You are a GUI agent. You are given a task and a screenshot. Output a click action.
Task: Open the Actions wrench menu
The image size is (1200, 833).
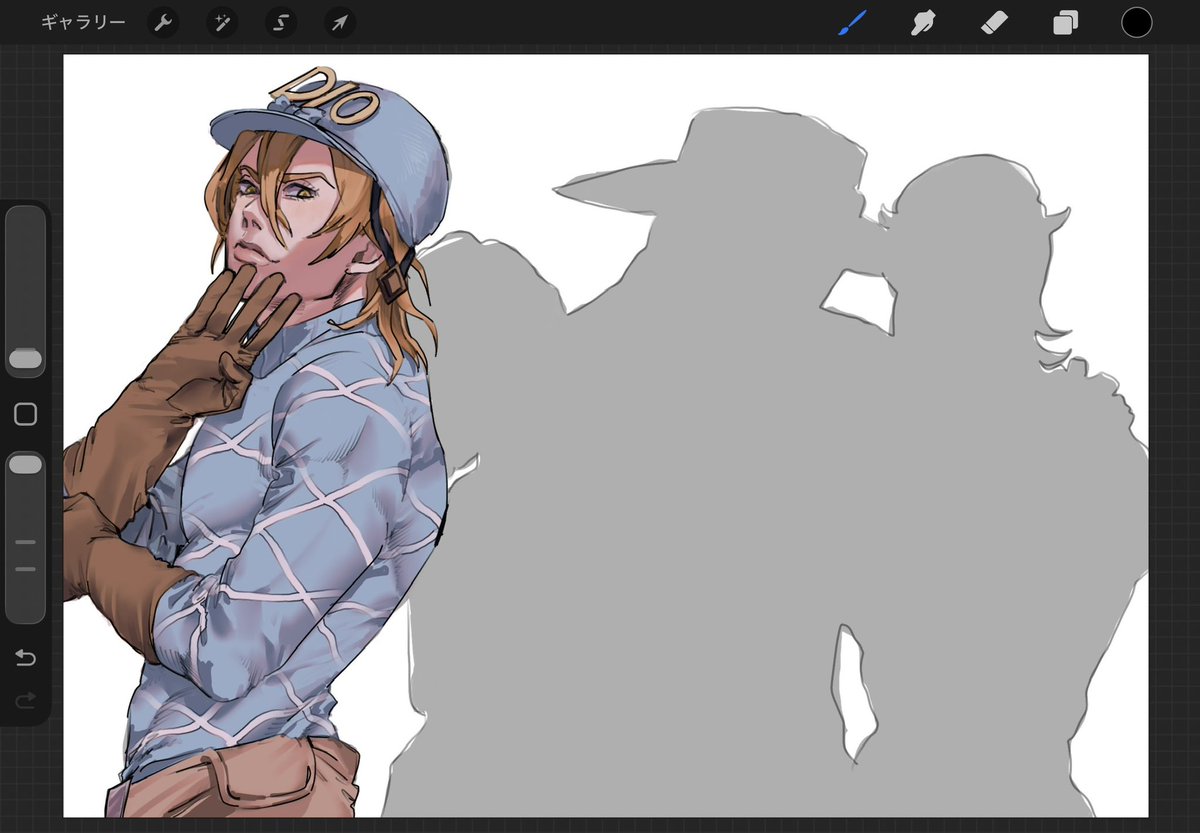(x=163, y=23)
